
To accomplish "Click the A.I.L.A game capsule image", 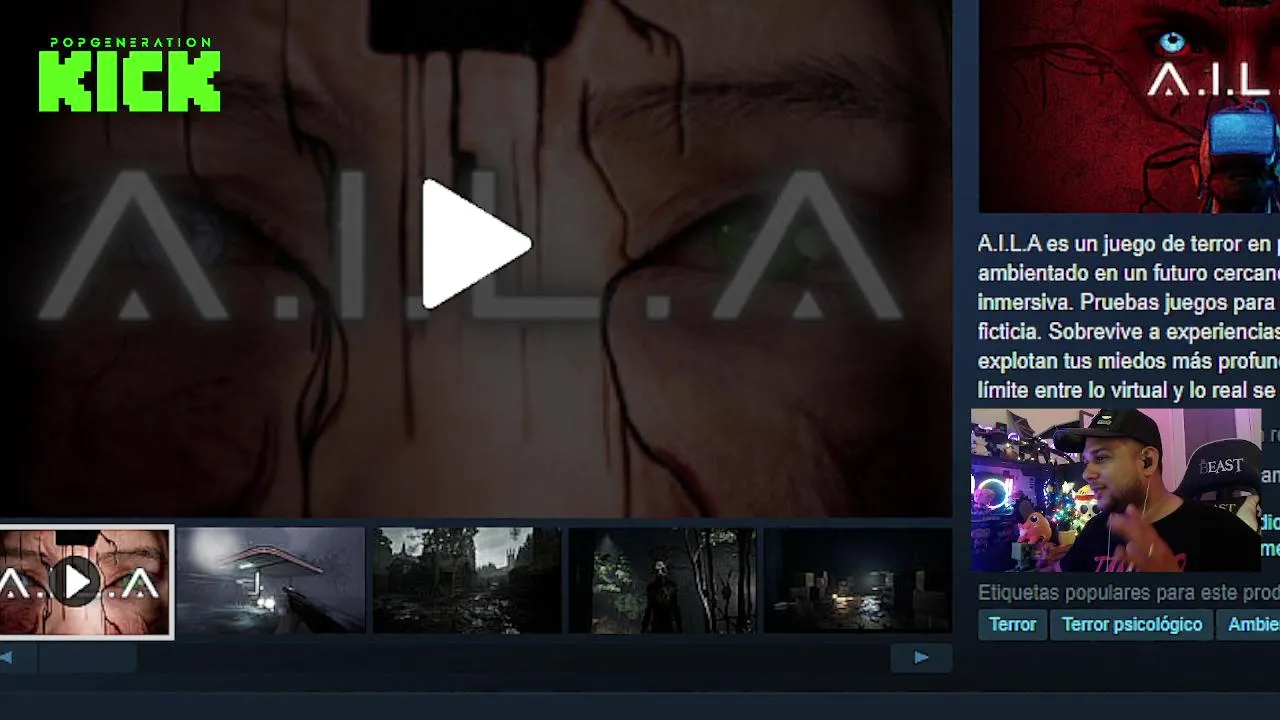I will click(x=1129, y=106).
